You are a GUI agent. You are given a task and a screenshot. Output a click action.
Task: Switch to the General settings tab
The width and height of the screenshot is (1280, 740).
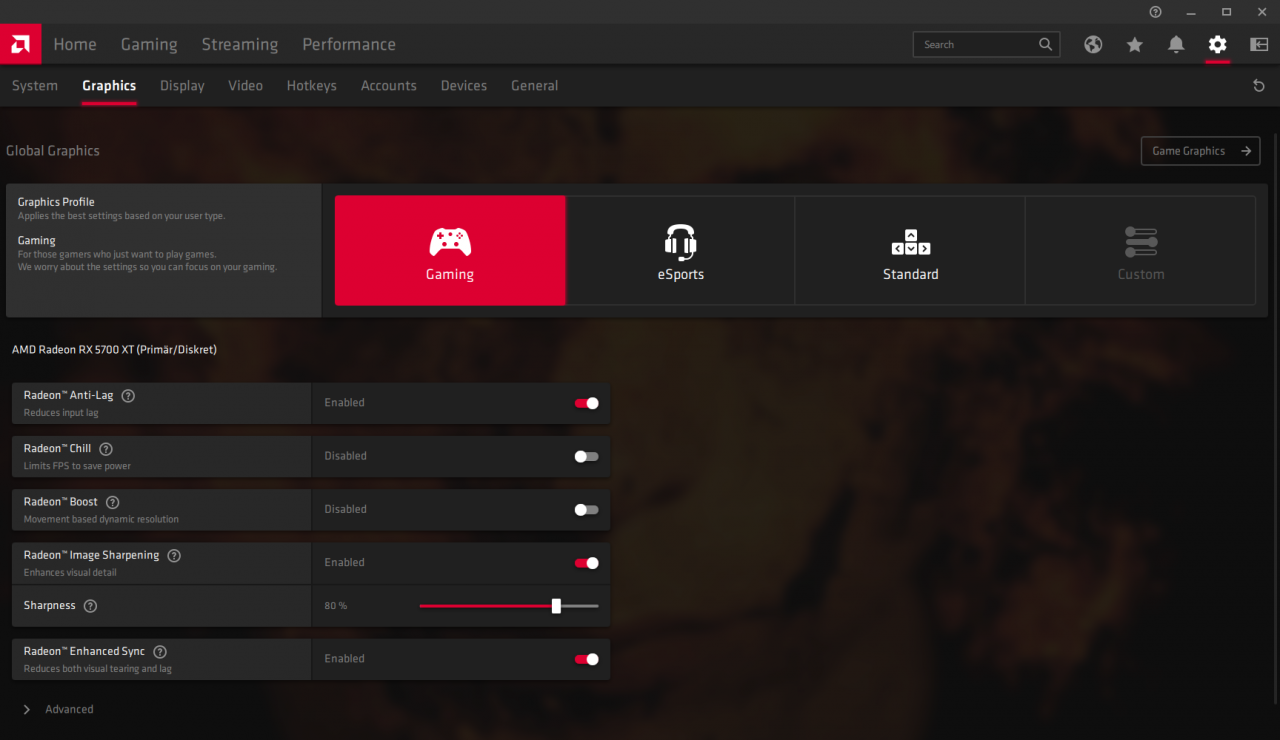(535, 86)
